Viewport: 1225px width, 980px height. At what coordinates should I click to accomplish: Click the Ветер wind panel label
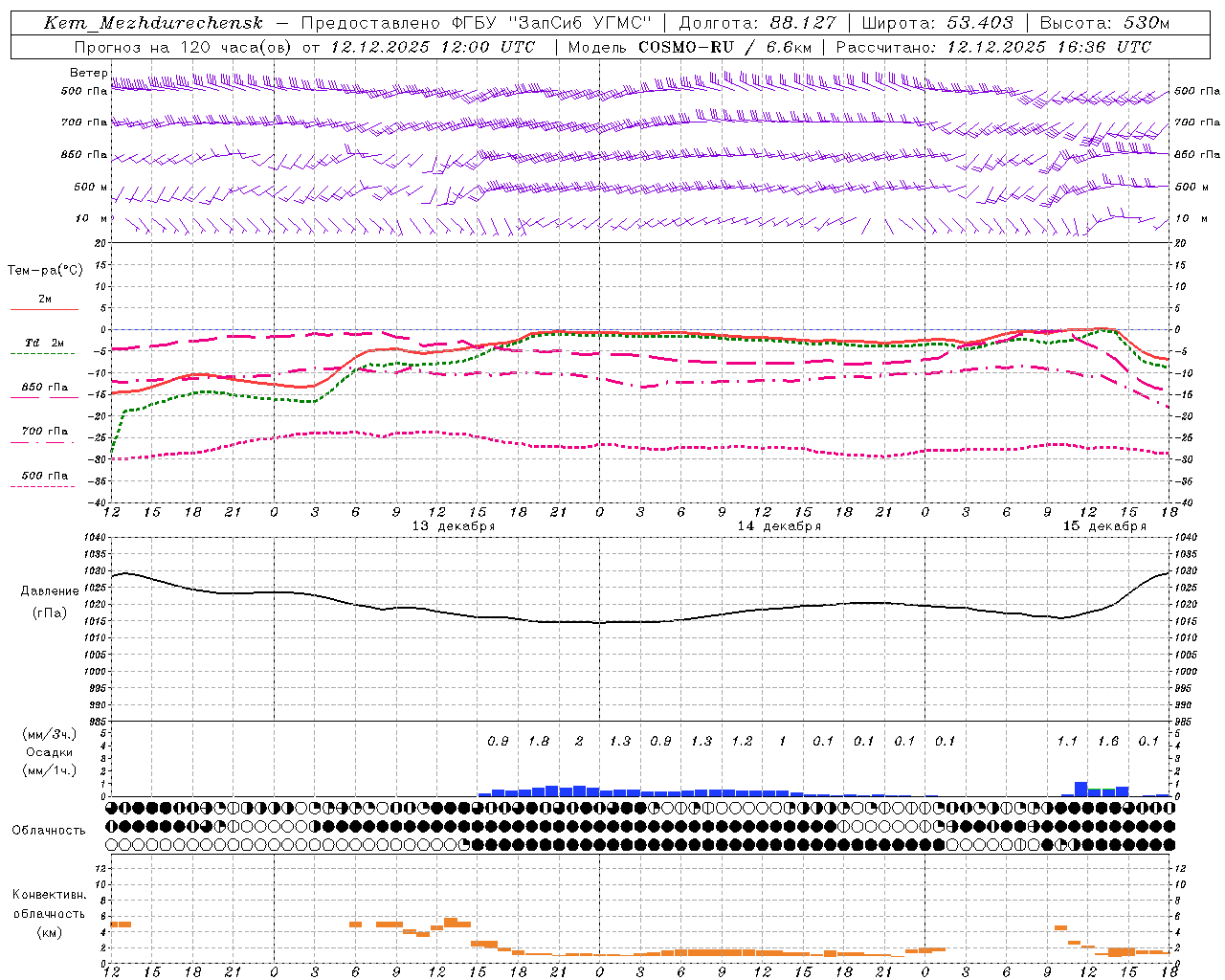[x=88, y=73]
